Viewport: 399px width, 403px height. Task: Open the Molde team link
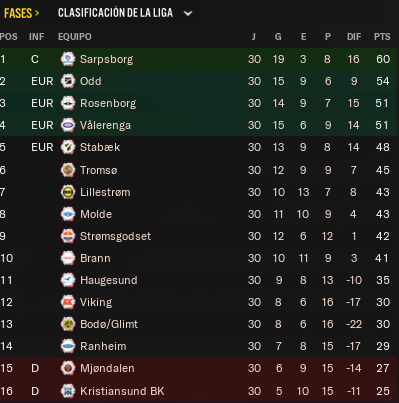pyautogui.click(x=96, y=214)
